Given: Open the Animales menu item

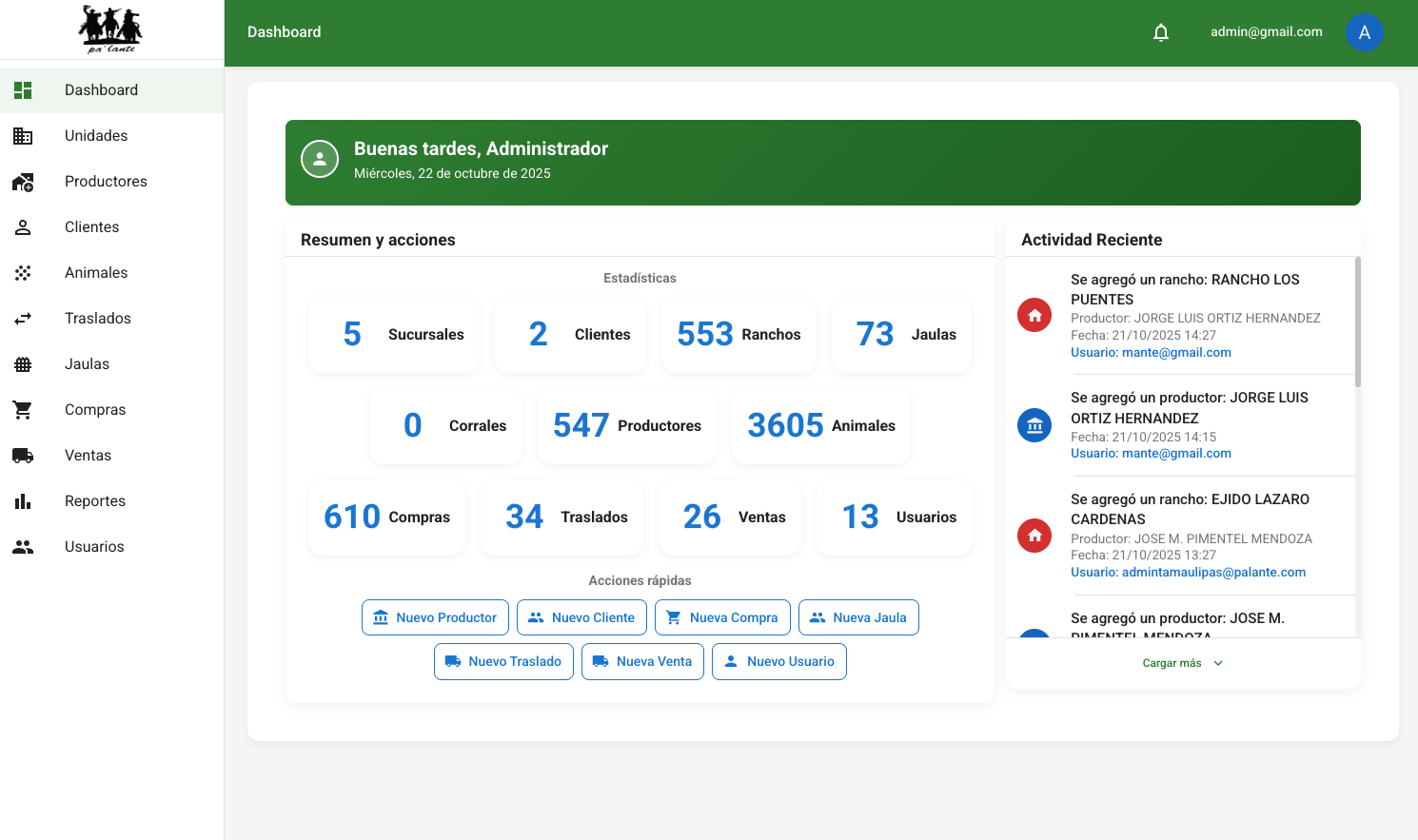Looking at the screenshot, I should coord(96,273).
